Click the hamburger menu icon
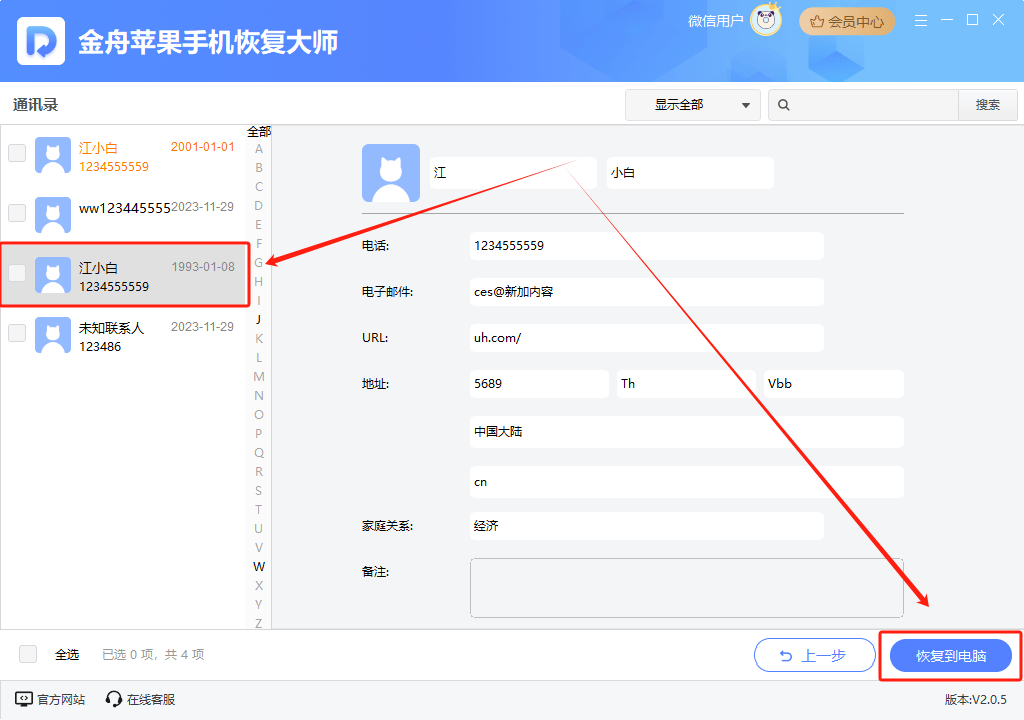 click(920, 19)
